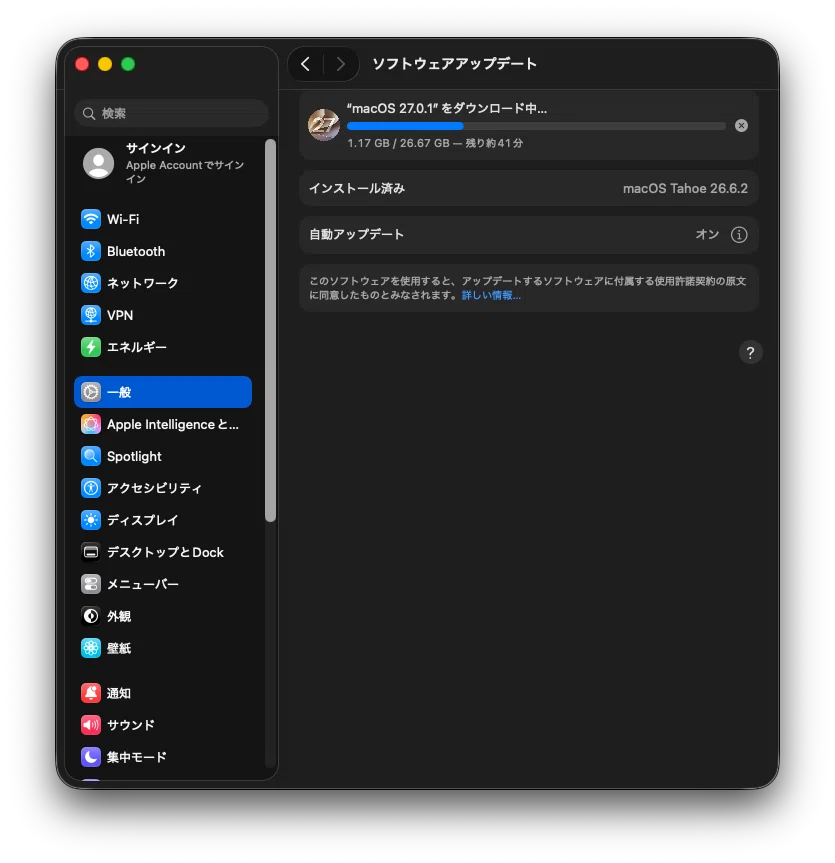Click the 外観 appearance icon
Viewport: 835px width, 863px height.
[x=91, y=615]
